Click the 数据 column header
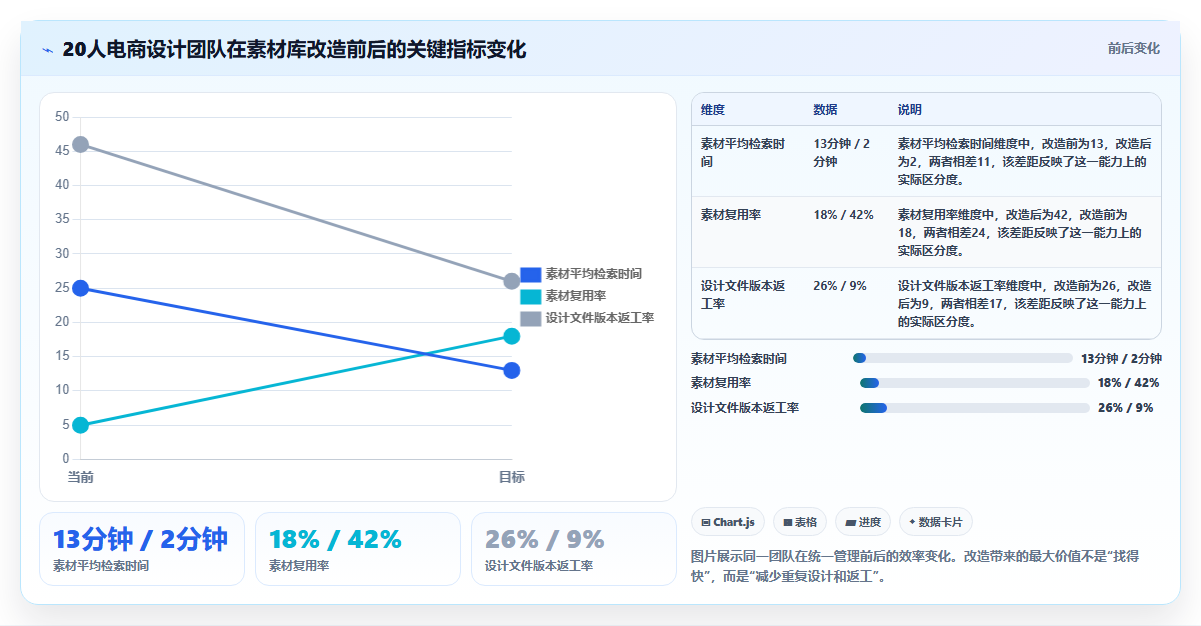The width and height of the screenshot is (1201, 626). 825,110
